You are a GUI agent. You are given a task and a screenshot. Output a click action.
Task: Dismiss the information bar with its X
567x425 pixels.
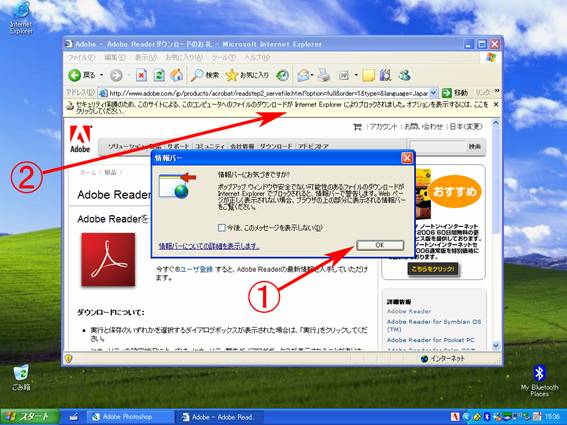pos(496,105)
